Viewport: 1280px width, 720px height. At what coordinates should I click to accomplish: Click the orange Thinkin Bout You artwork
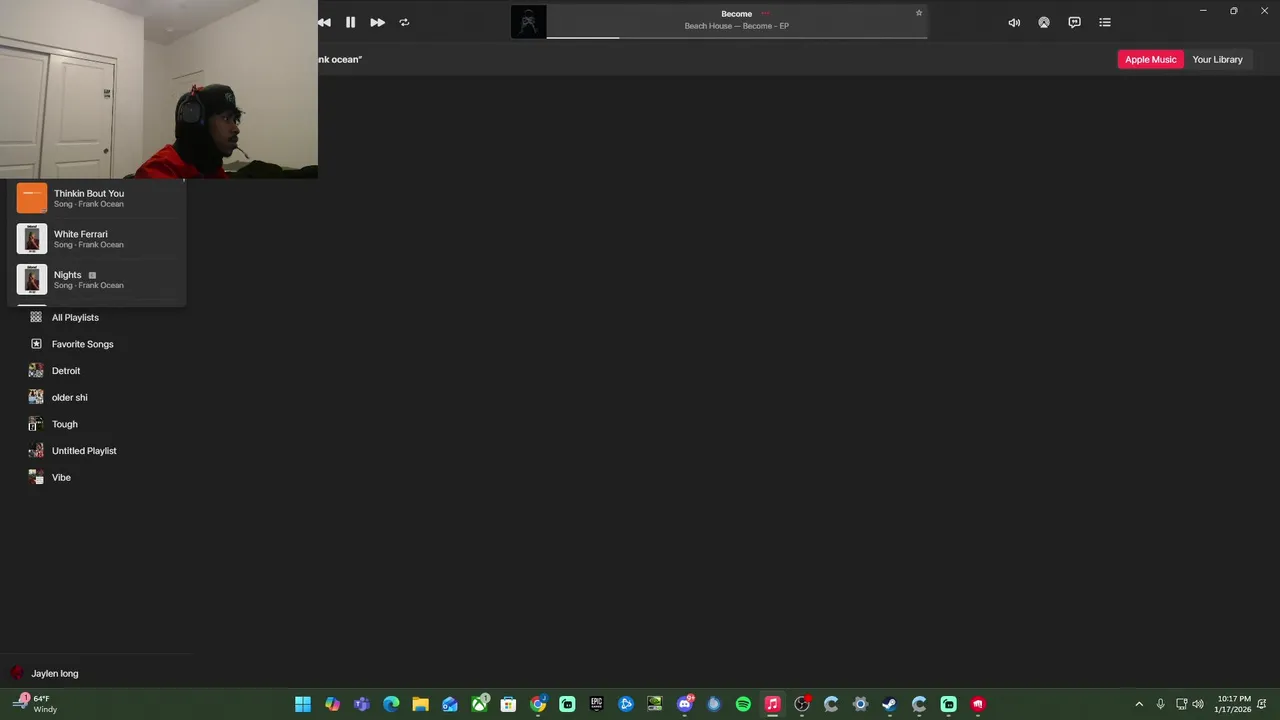click(32, 198)
